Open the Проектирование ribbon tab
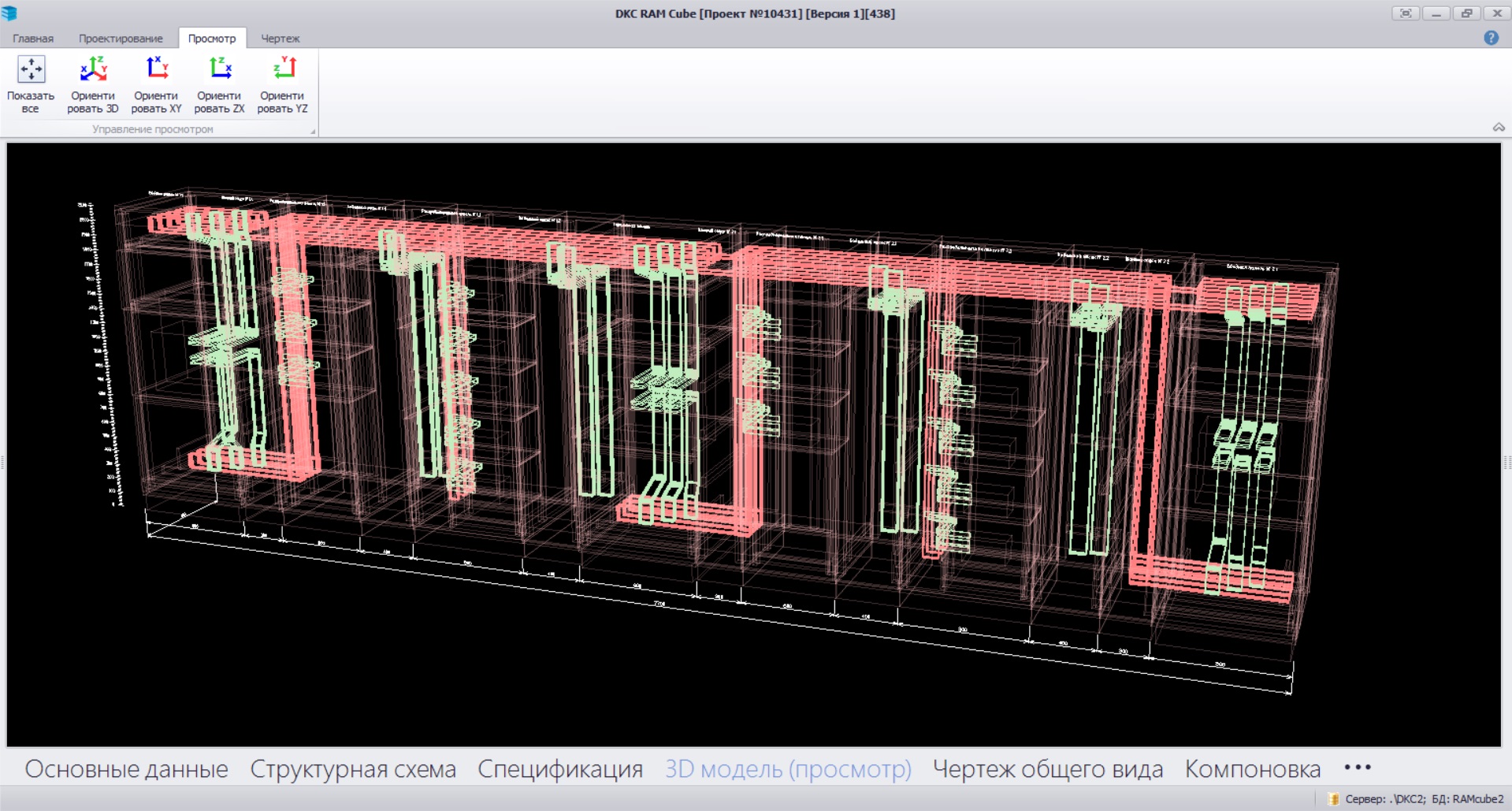This screenshot has height=811, width=1512. pos(121,39)
